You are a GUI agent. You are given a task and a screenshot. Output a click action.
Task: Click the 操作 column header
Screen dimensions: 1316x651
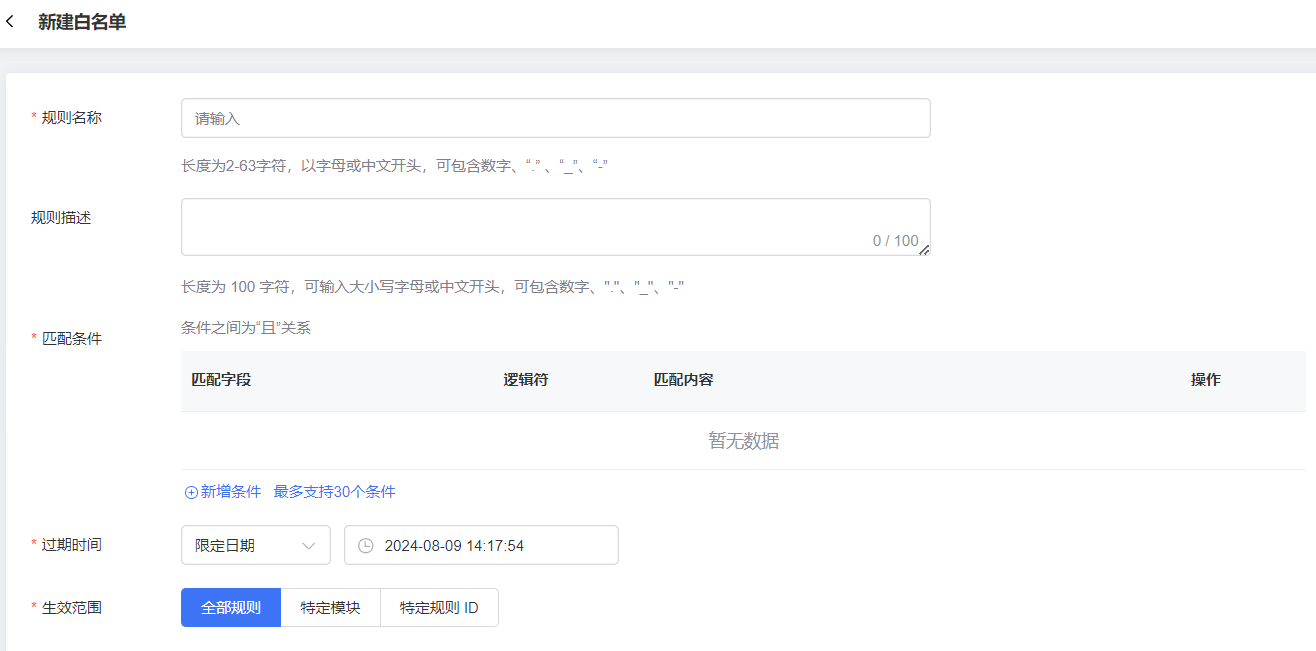[x=1205, y=380]
